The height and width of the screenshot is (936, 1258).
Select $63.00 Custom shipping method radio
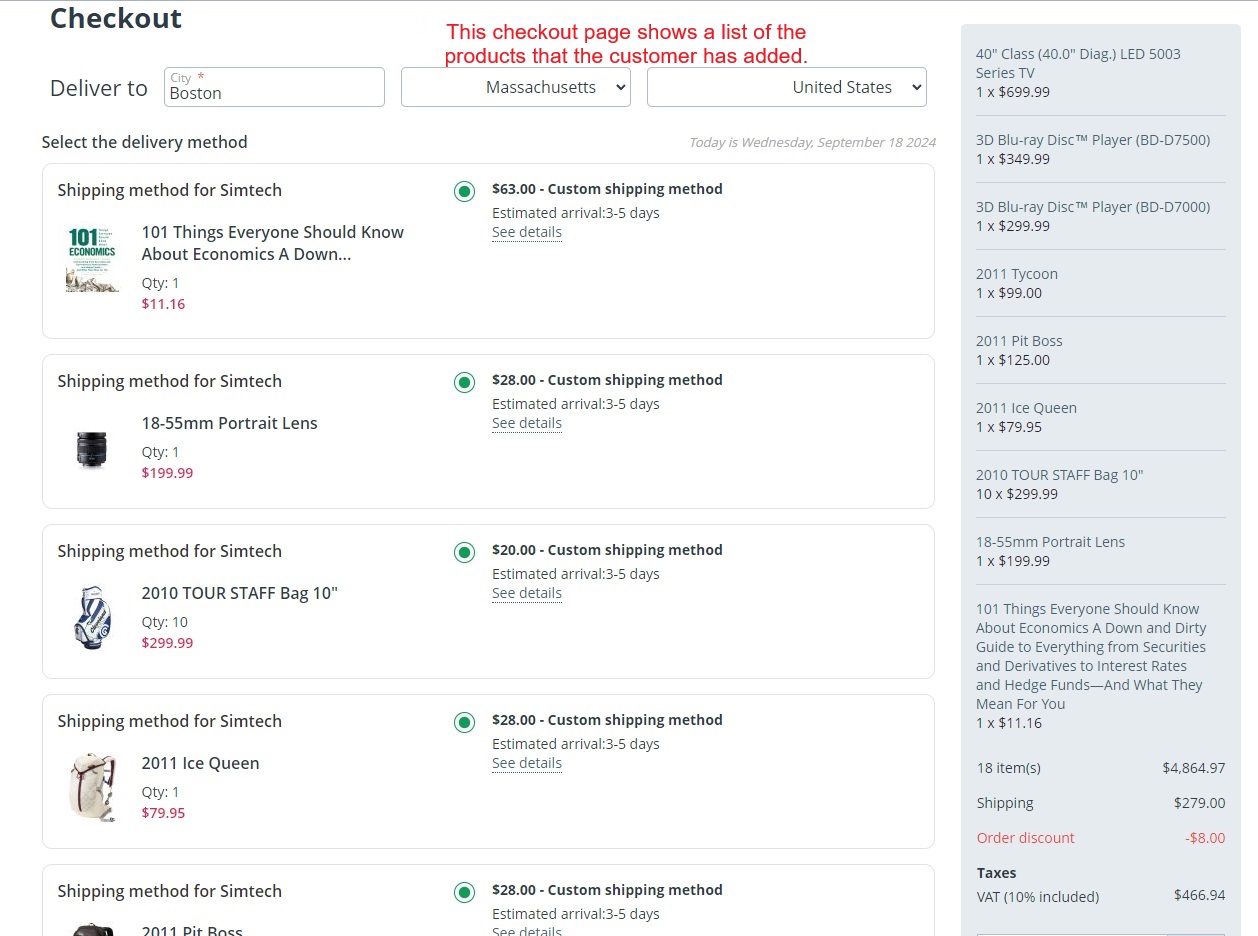(464, 191)
